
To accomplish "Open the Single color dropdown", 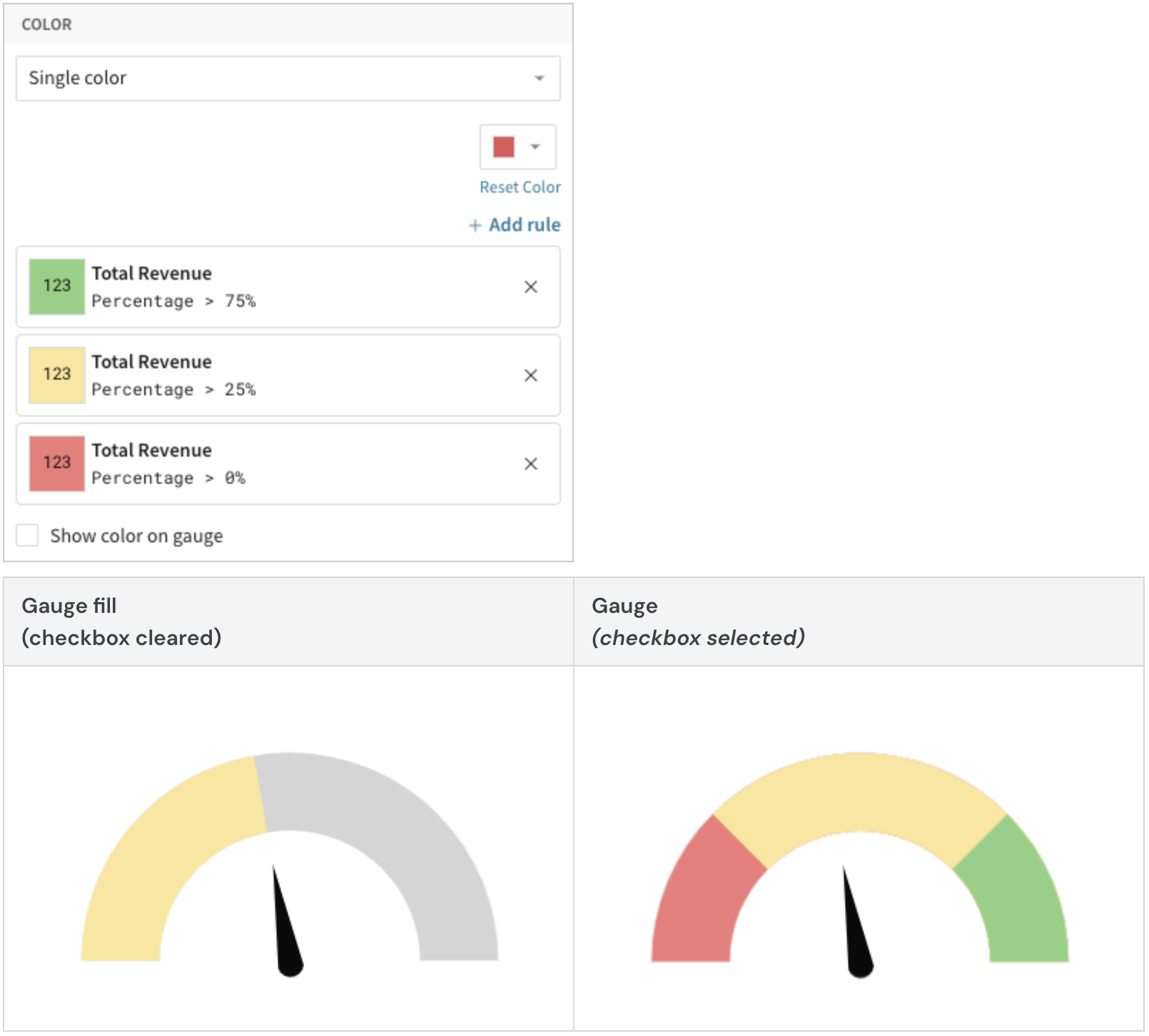I will pos(288,78).
